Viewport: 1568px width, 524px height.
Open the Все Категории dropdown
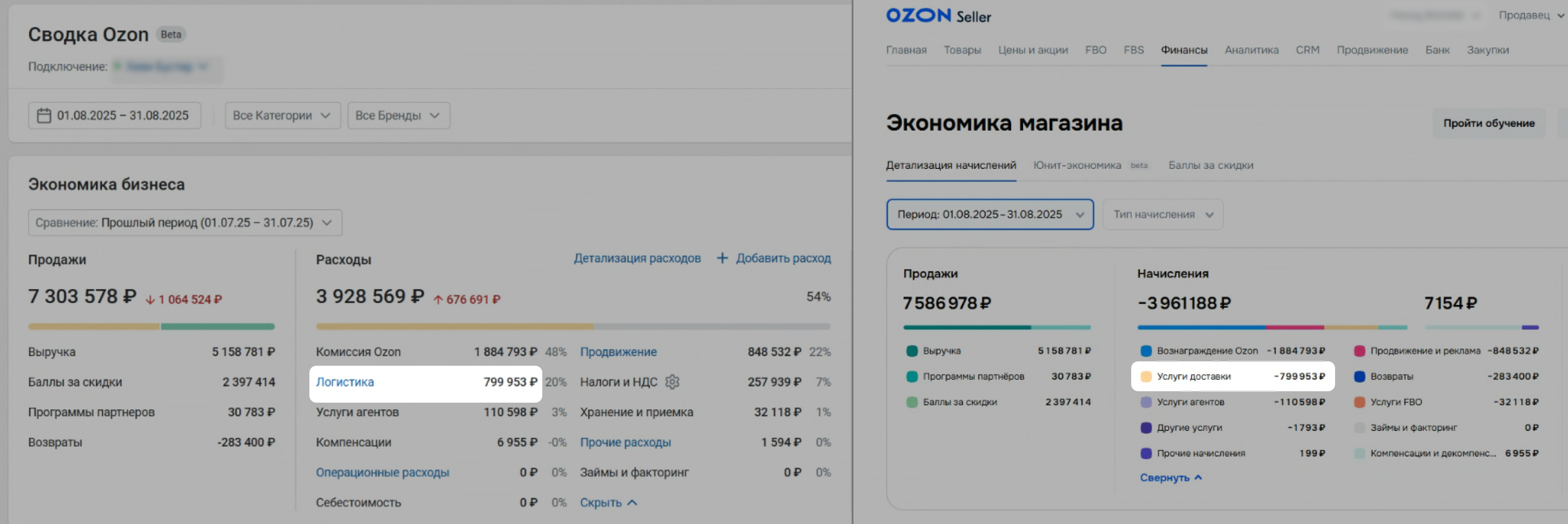pyautogui.click(x=282, y=116)
